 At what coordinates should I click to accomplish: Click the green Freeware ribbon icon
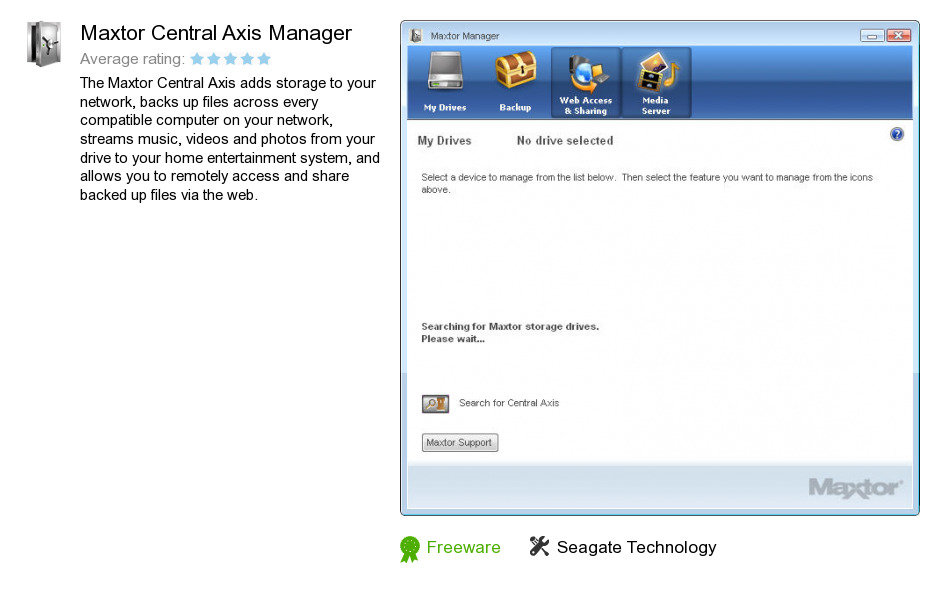click(x=409, y=549)
